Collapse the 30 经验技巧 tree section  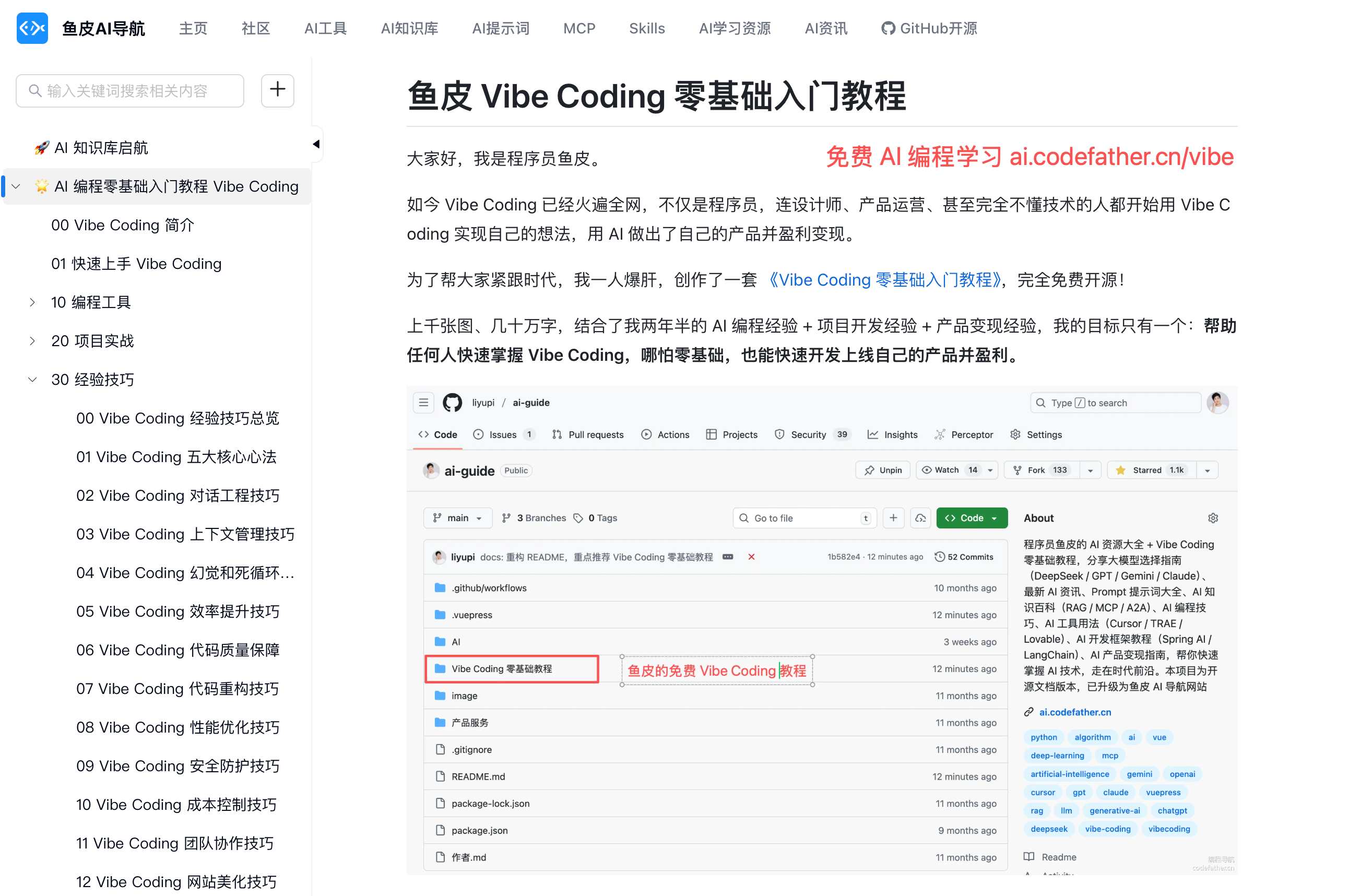tap(32, 380)
